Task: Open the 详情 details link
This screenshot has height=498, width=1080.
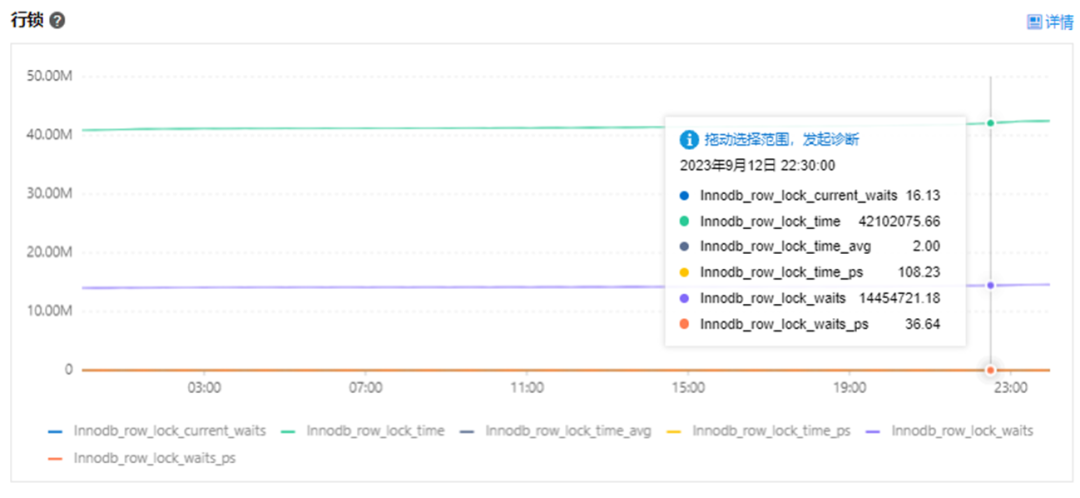Action: click(x=1050, y=22)
